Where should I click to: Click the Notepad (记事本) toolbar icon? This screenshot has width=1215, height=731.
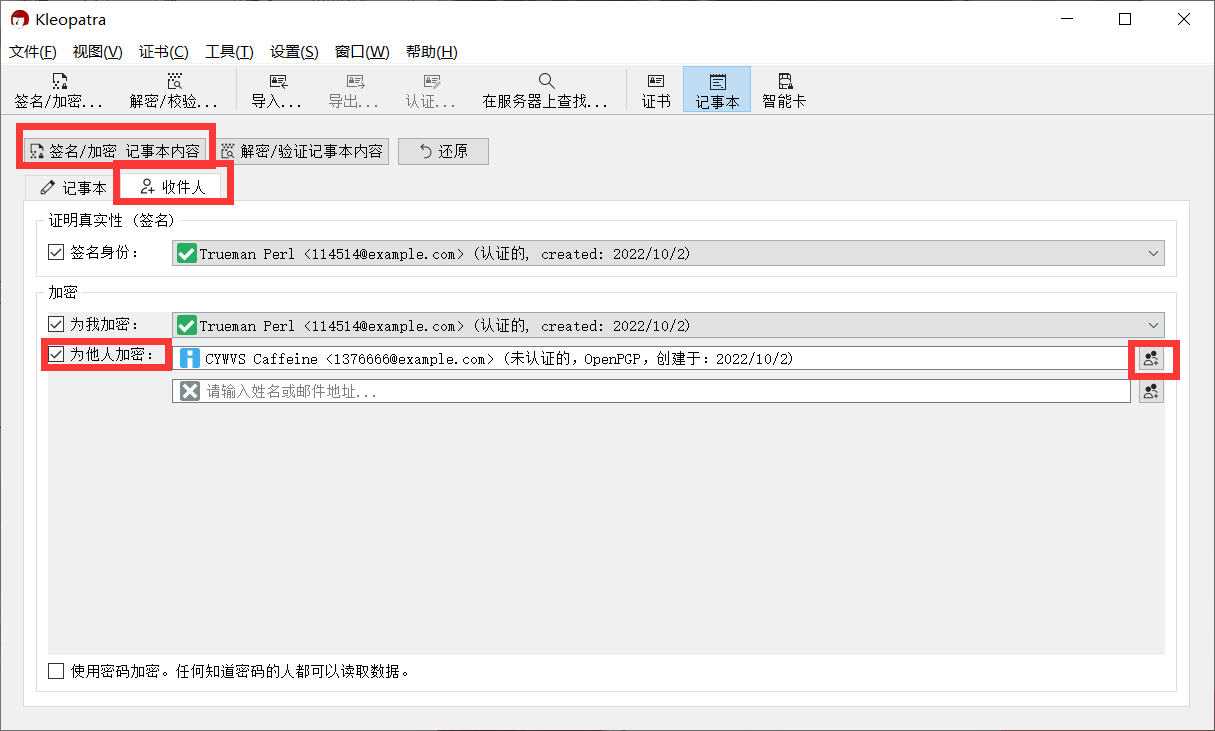point(716,89)
